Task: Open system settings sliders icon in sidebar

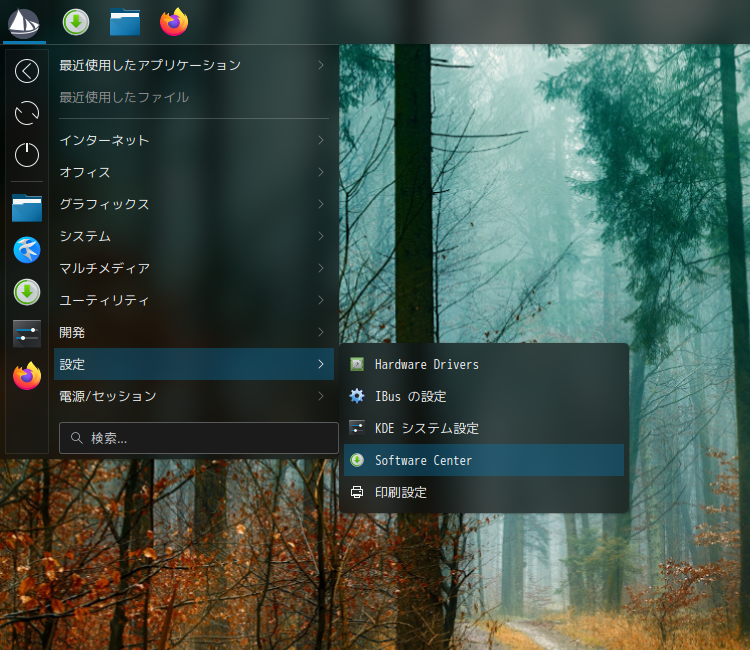Action: point(27,333)
